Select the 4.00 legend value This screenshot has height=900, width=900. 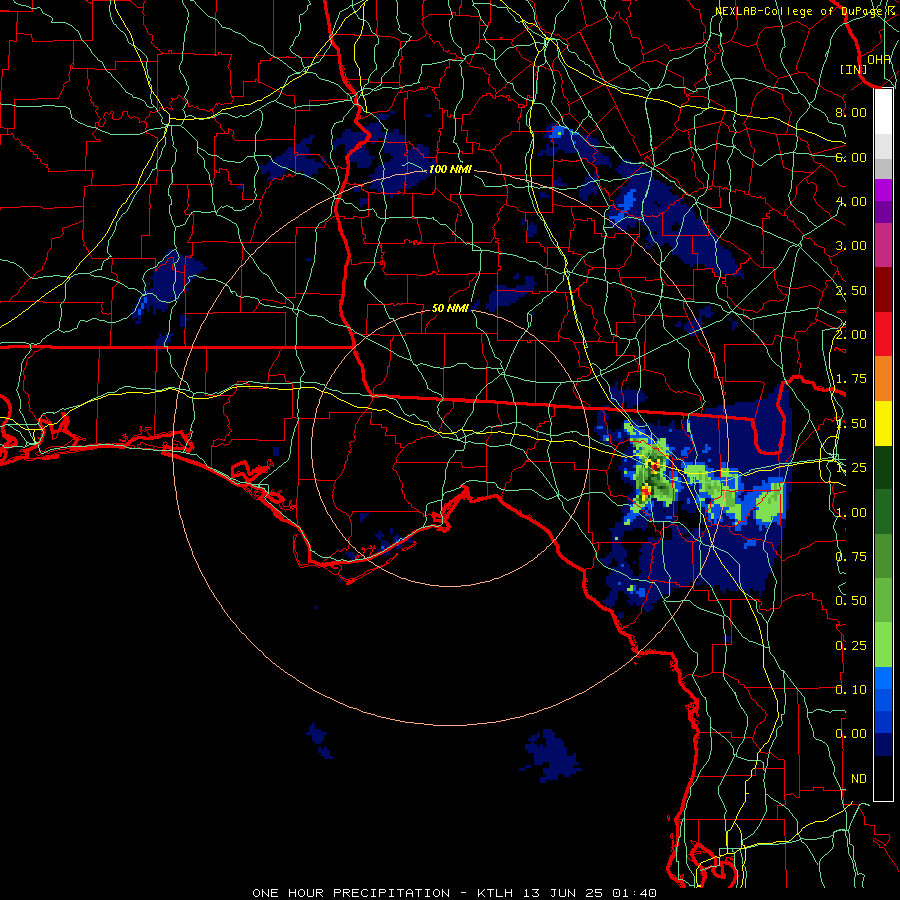[851, 201]
